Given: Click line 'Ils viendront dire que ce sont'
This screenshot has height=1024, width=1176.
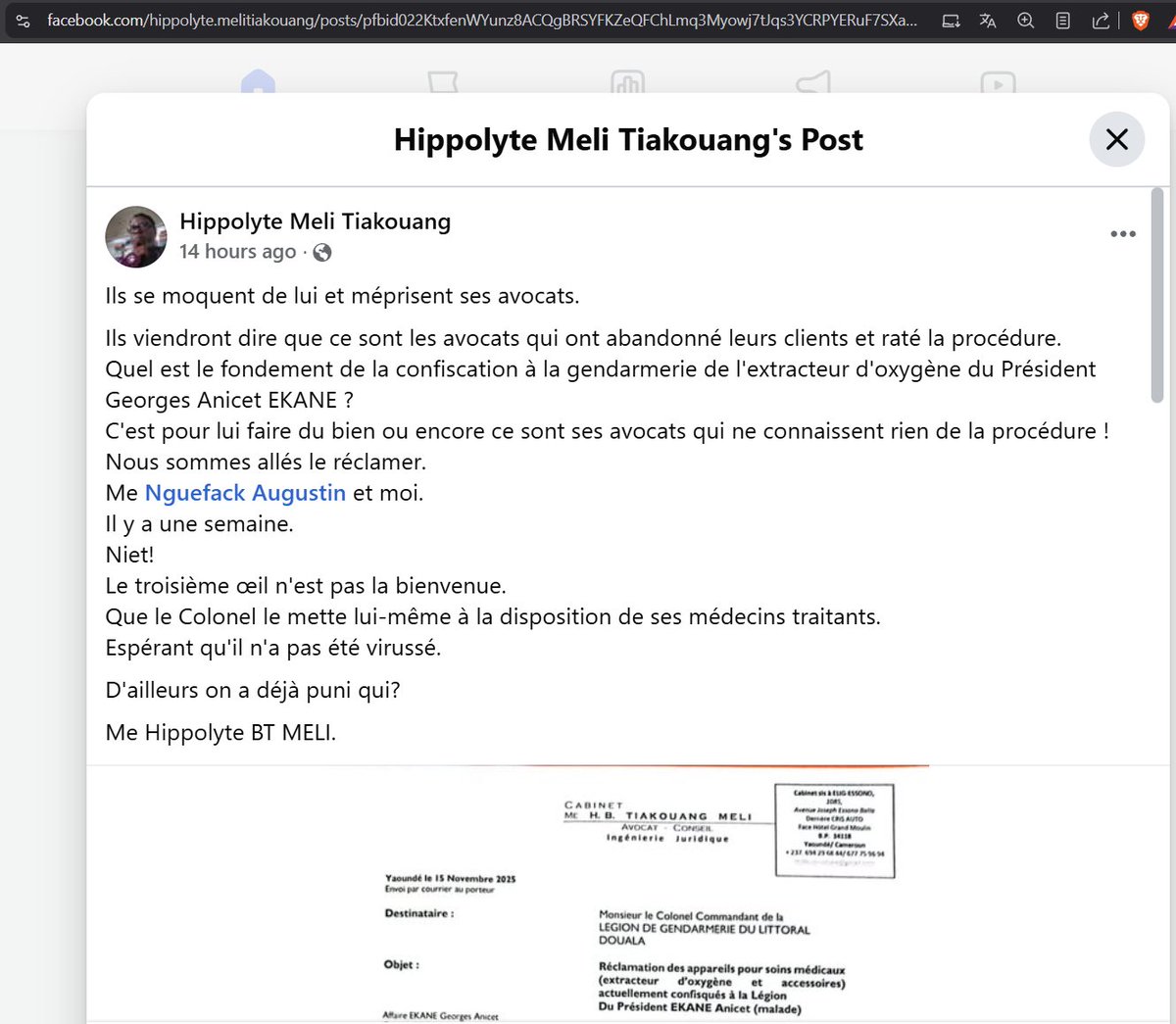Looking at the screenshot, I should point(583,338).
